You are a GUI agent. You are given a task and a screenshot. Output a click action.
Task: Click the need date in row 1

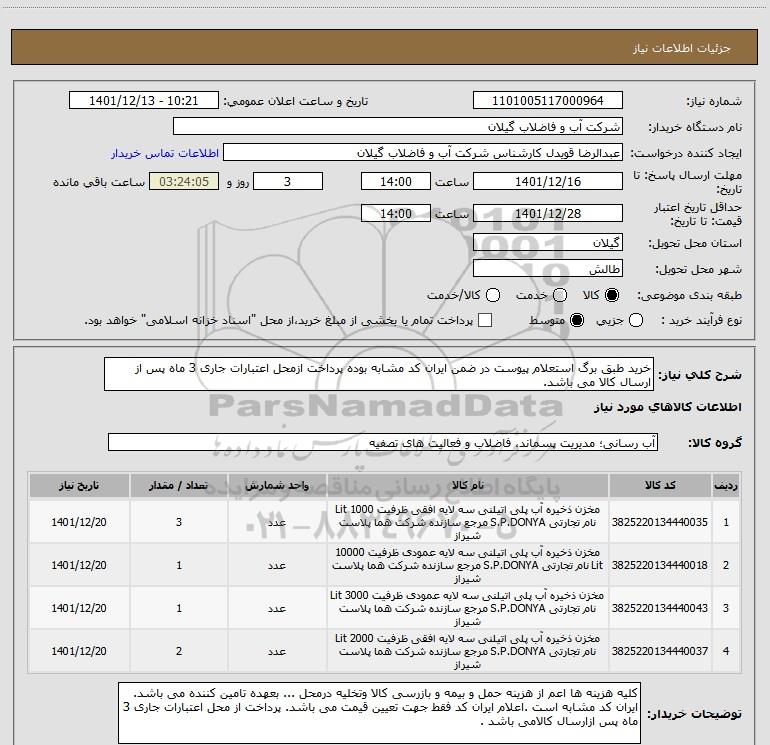[79, 523]
